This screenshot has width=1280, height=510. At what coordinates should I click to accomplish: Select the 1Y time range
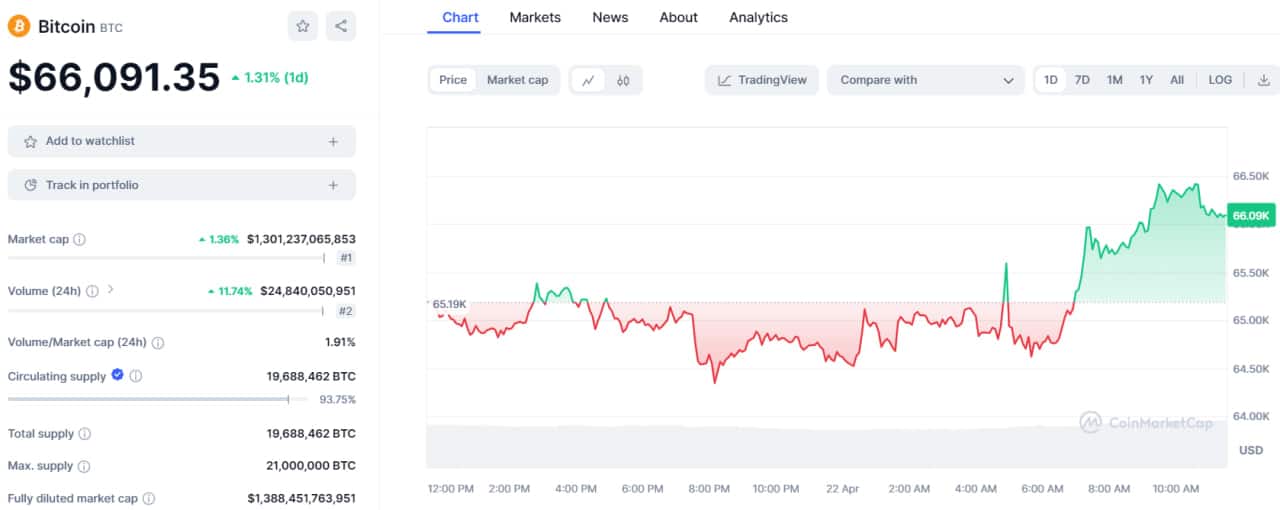click(x=1146, y=80)
